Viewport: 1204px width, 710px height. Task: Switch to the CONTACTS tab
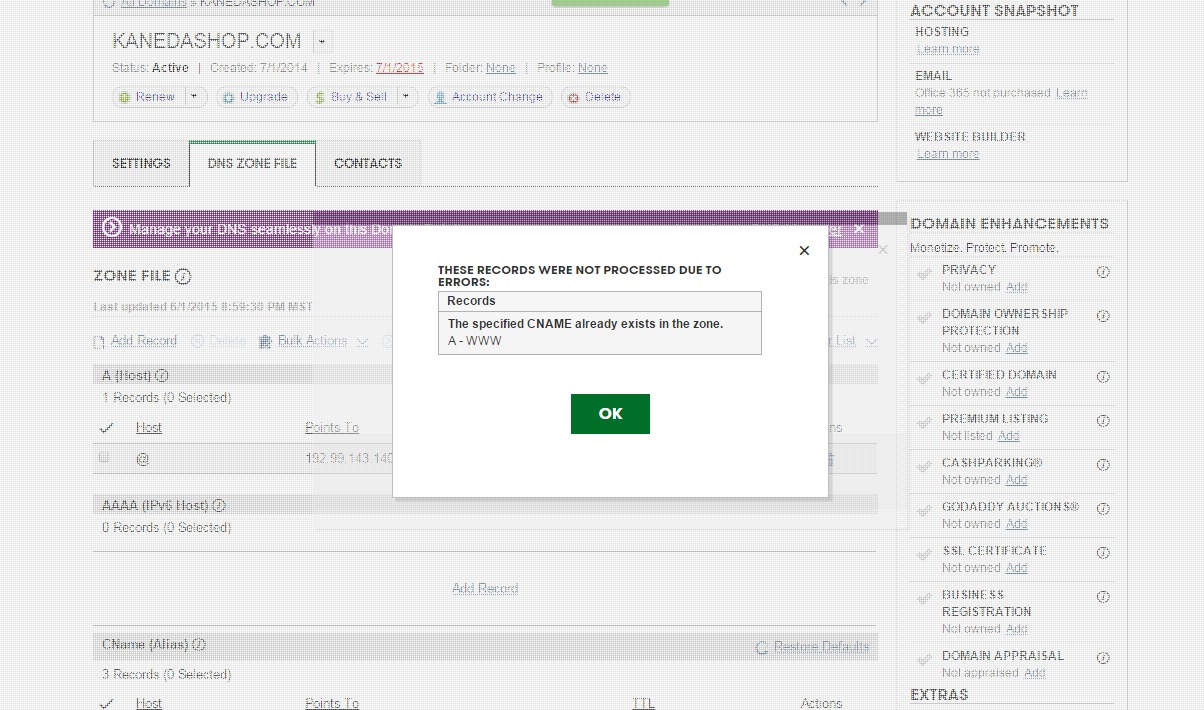368,163
